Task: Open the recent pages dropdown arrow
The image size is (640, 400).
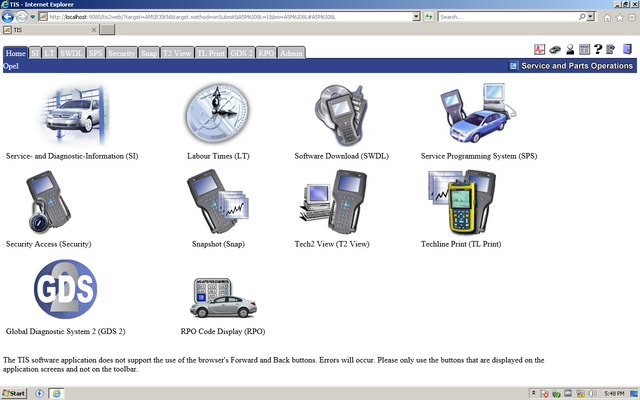Action: click(x=33, y=17)
